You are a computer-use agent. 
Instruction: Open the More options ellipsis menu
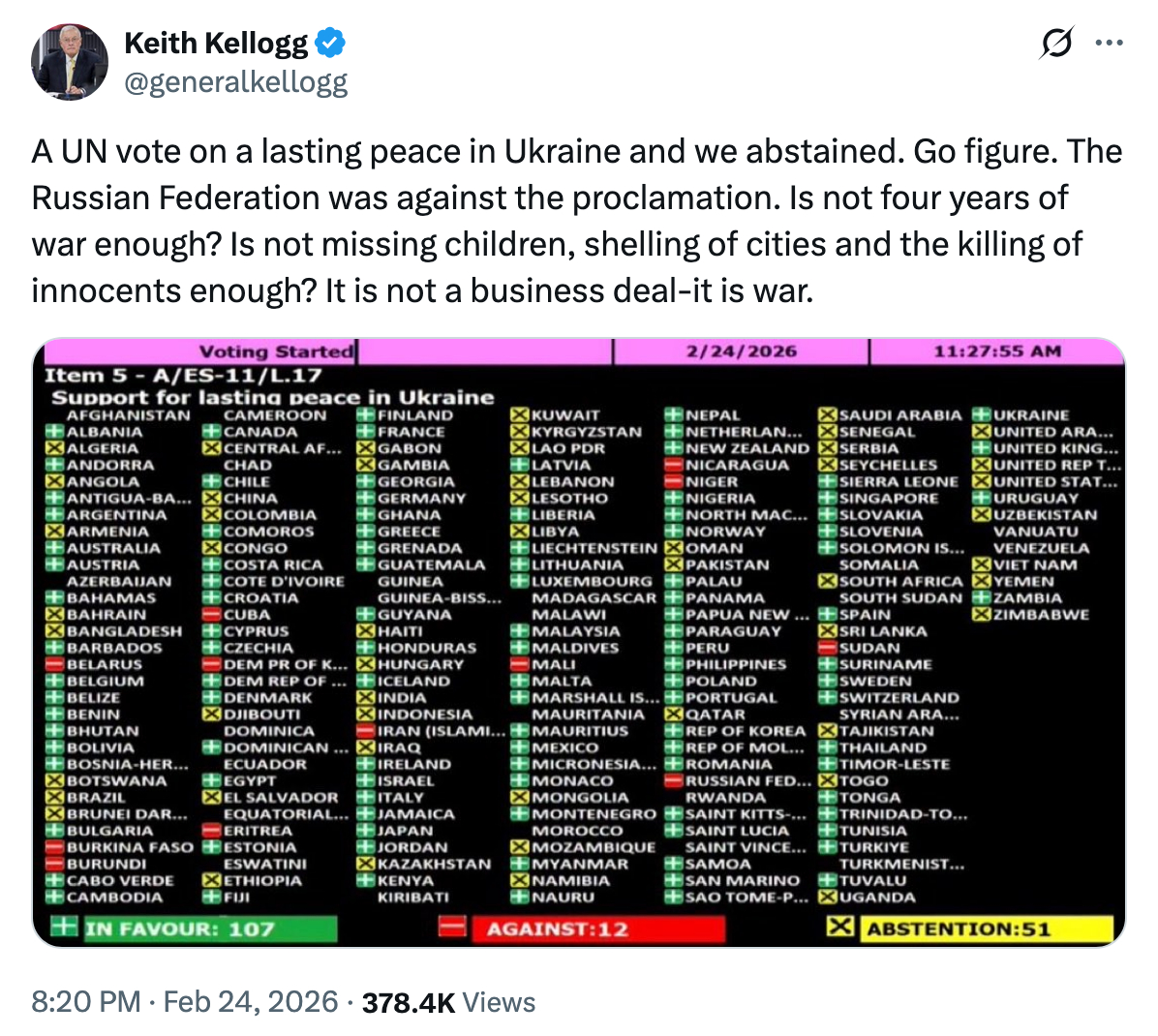(x=1108, y=44)
